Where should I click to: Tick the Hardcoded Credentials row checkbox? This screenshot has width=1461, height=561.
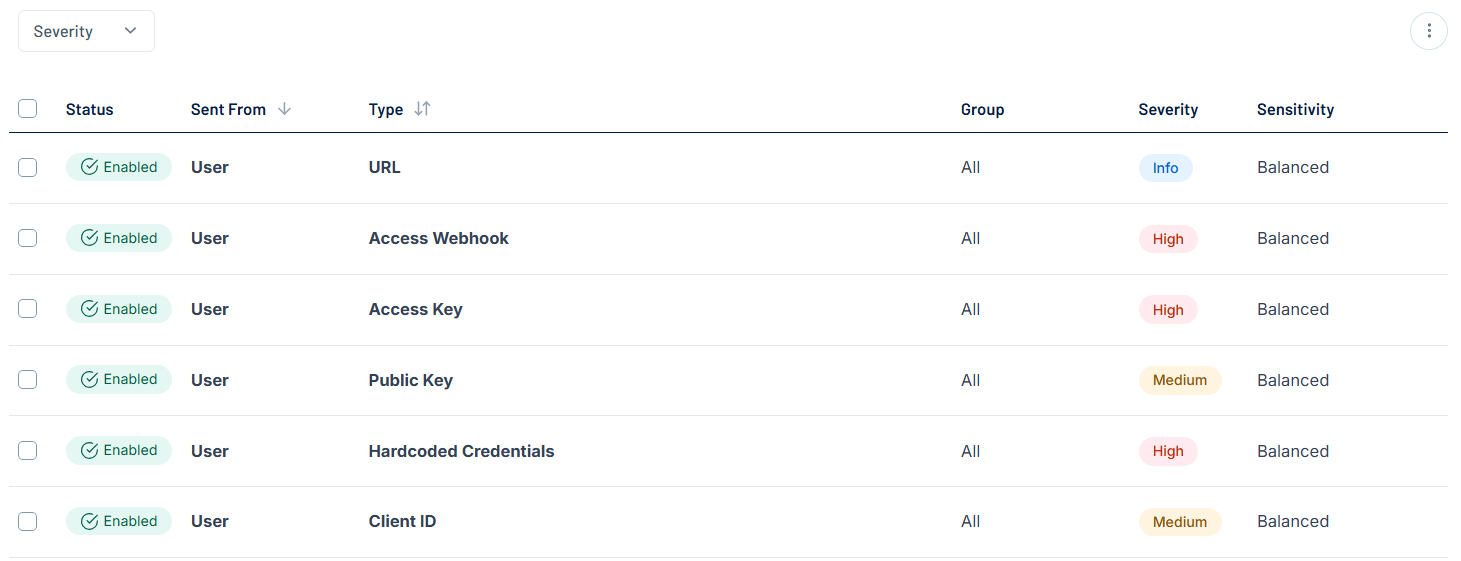pyautogui.click(x=28, y=451)
